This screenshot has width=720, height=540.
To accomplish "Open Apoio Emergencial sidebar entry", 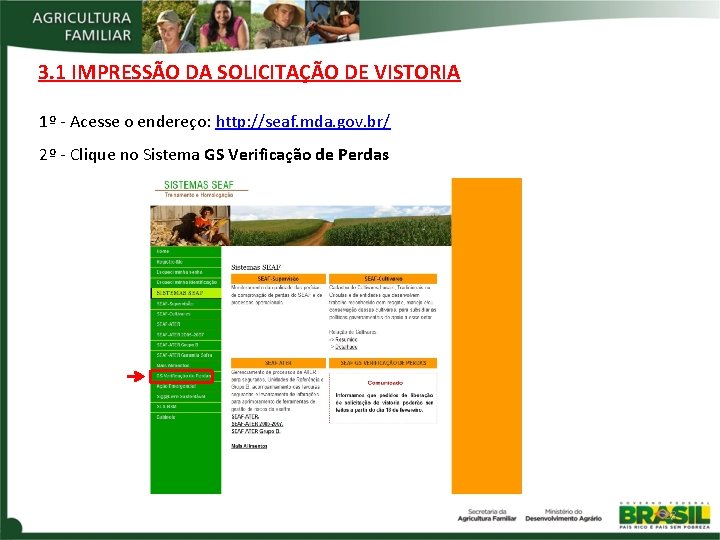I will tap(176, 387).
